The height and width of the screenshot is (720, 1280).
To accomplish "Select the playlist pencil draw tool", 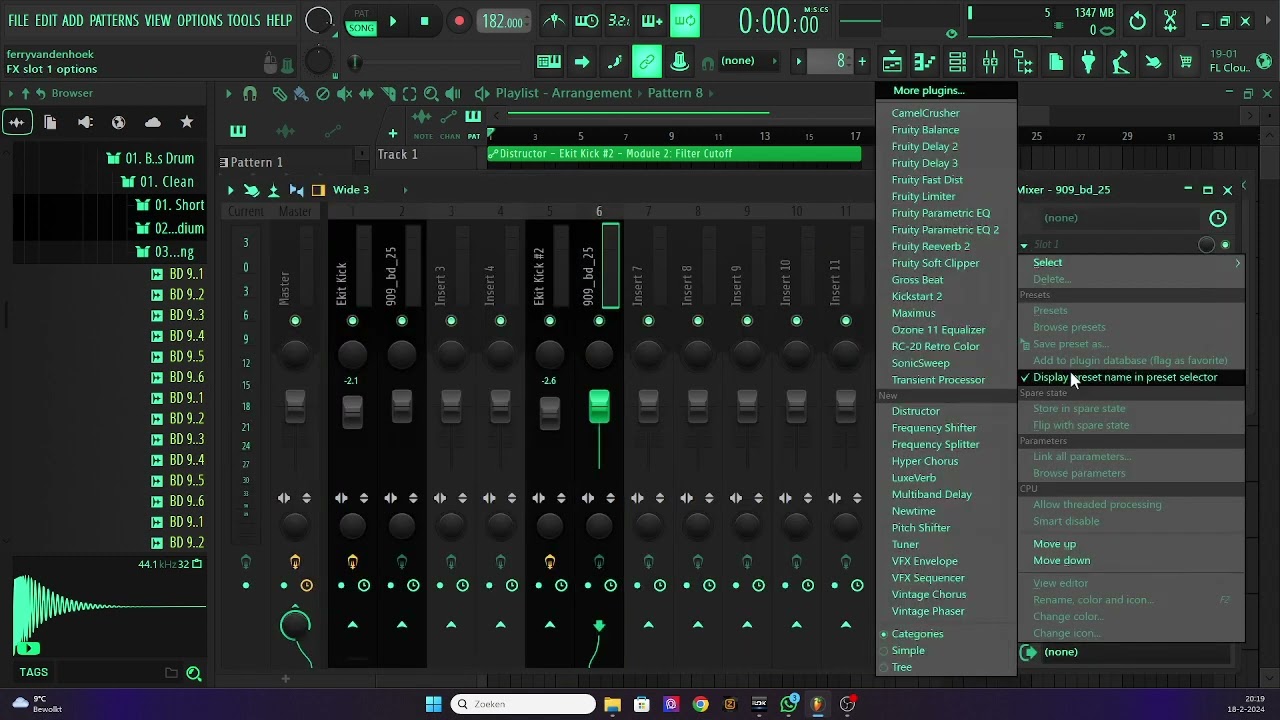I will click(x=279, y=93).
